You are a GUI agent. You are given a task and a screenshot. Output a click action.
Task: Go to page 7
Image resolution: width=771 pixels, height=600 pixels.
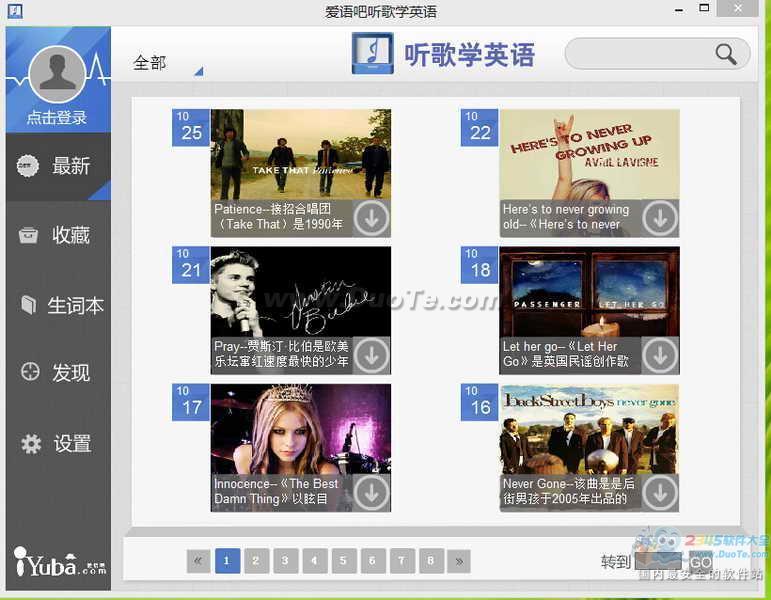(x=401, y=561)
